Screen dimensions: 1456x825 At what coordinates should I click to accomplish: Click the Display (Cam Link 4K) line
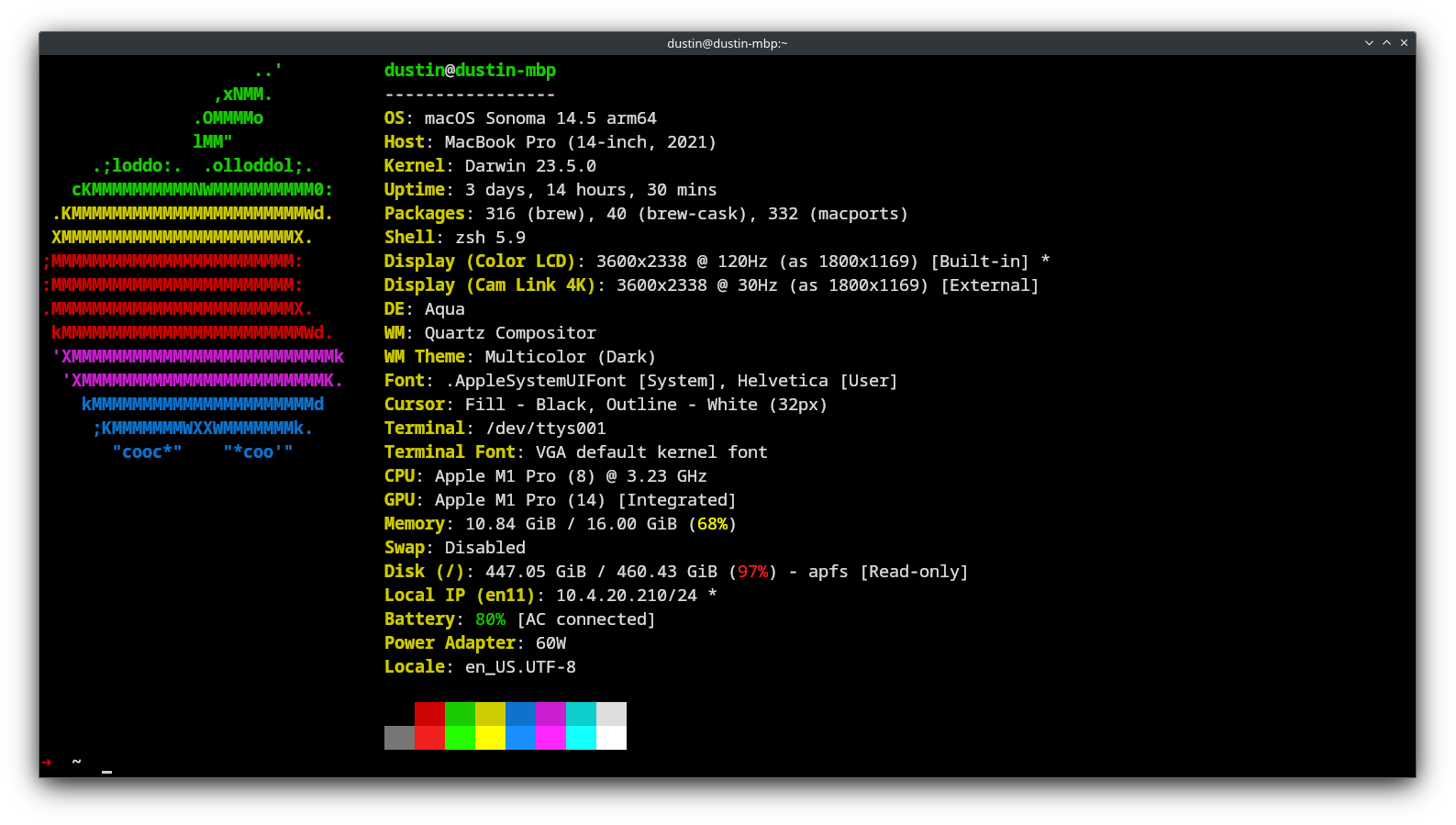pos(711,285)
